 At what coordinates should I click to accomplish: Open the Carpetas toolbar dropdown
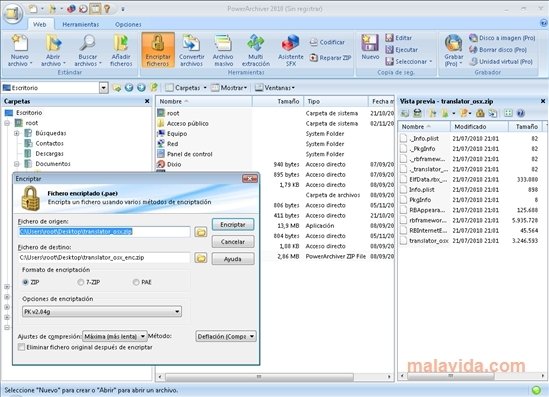186,88
